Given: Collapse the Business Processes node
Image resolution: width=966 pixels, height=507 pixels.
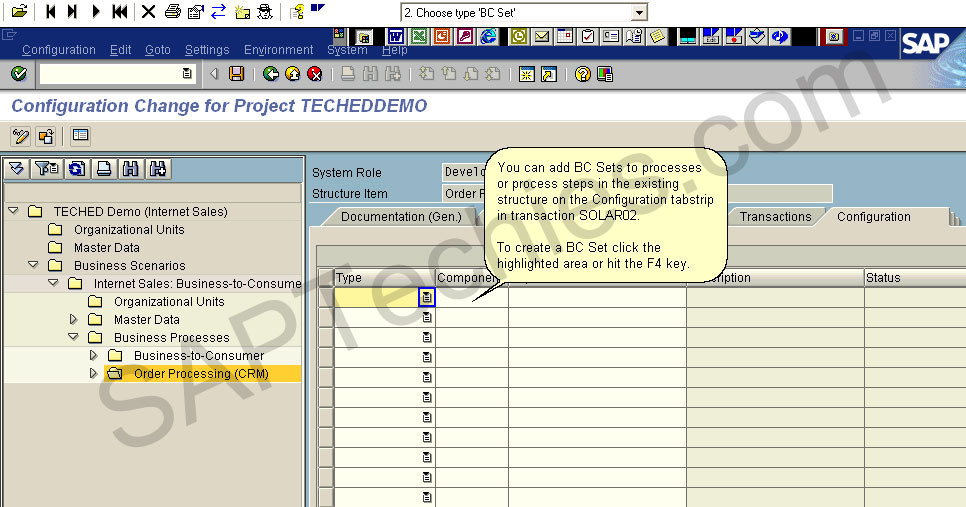Looking at the screenshot, I should tap(73, 338).
